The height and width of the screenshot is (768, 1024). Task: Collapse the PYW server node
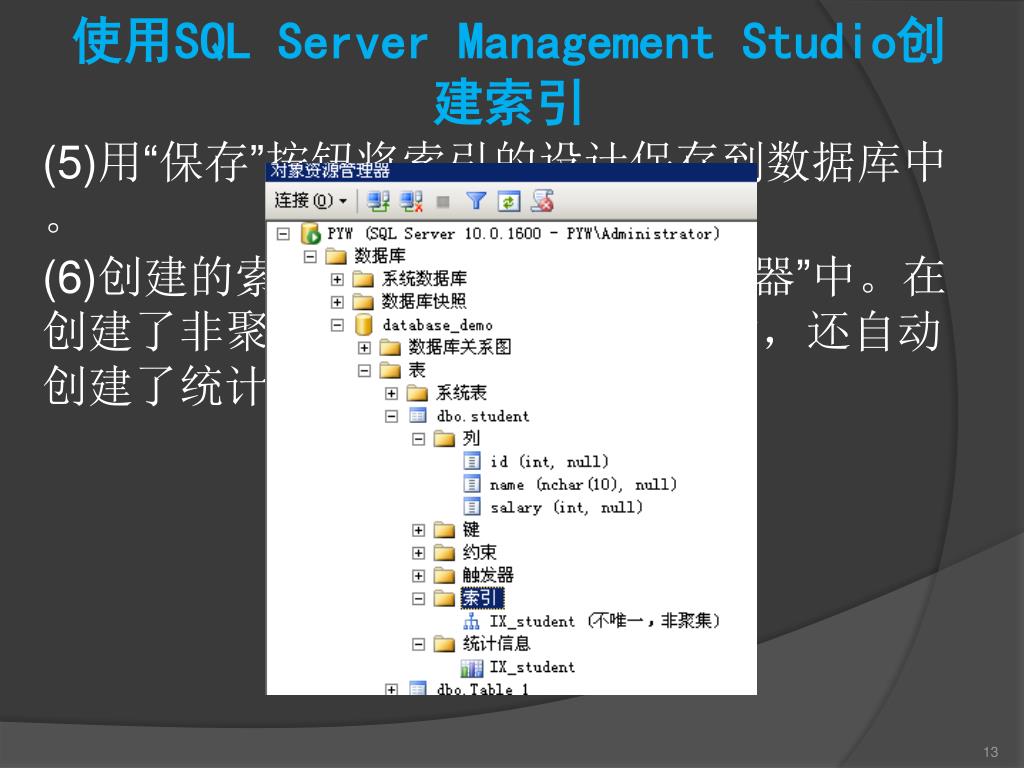coord(283,234)
